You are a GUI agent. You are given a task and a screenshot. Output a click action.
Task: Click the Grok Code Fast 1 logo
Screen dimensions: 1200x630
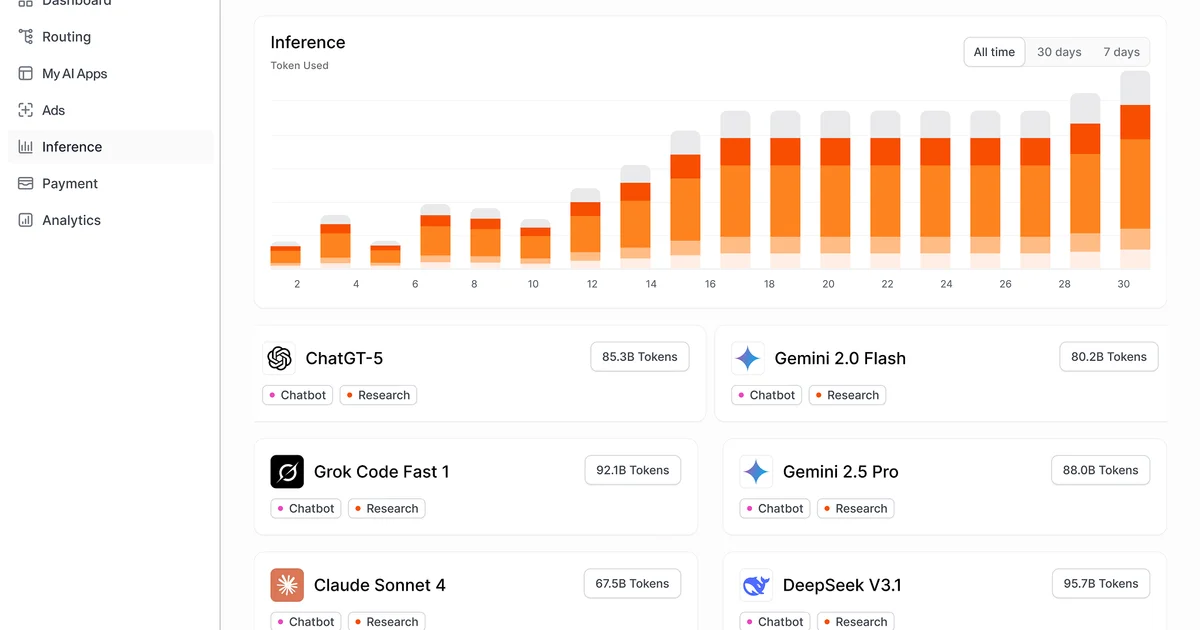click(x=287, y=472)
